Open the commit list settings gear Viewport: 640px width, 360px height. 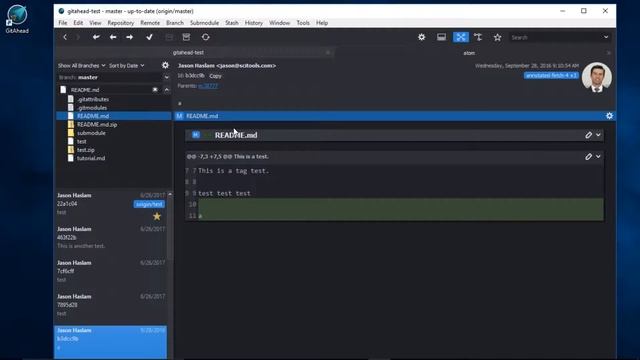coord(165,65)
